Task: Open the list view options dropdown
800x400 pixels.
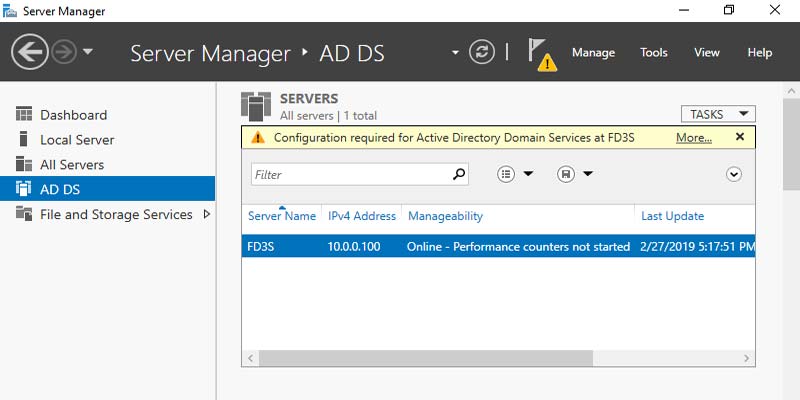Action: (x=515, y=174)
